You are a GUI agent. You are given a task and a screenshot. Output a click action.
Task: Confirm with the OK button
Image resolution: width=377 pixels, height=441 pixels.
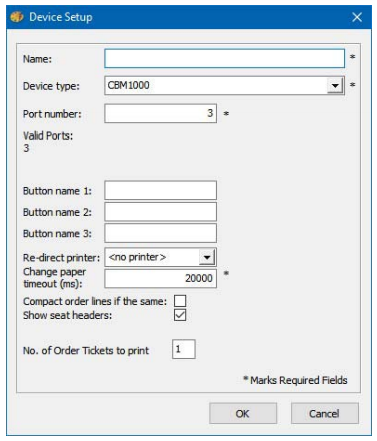(243, 413)
